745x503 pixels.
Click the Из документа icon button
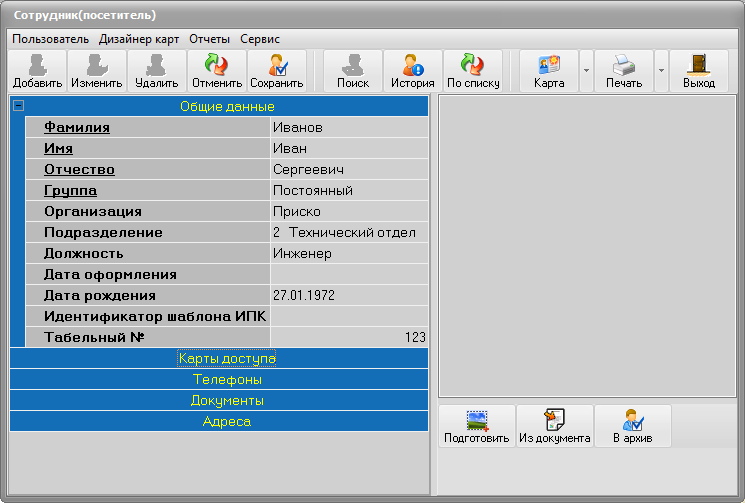[555, 426]
